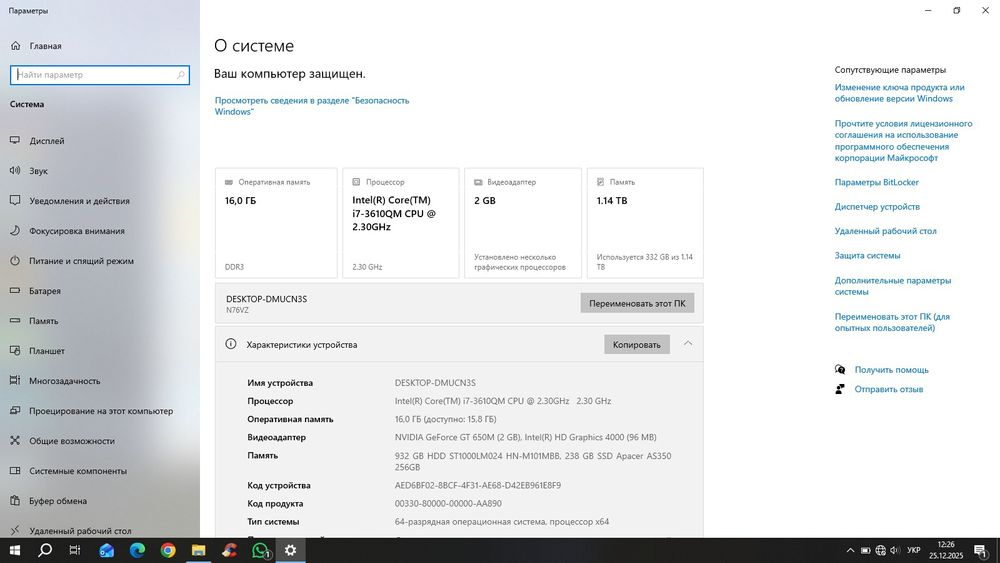Open CCleaner from taskbar
1000x563 pixels.
point(229,550)
